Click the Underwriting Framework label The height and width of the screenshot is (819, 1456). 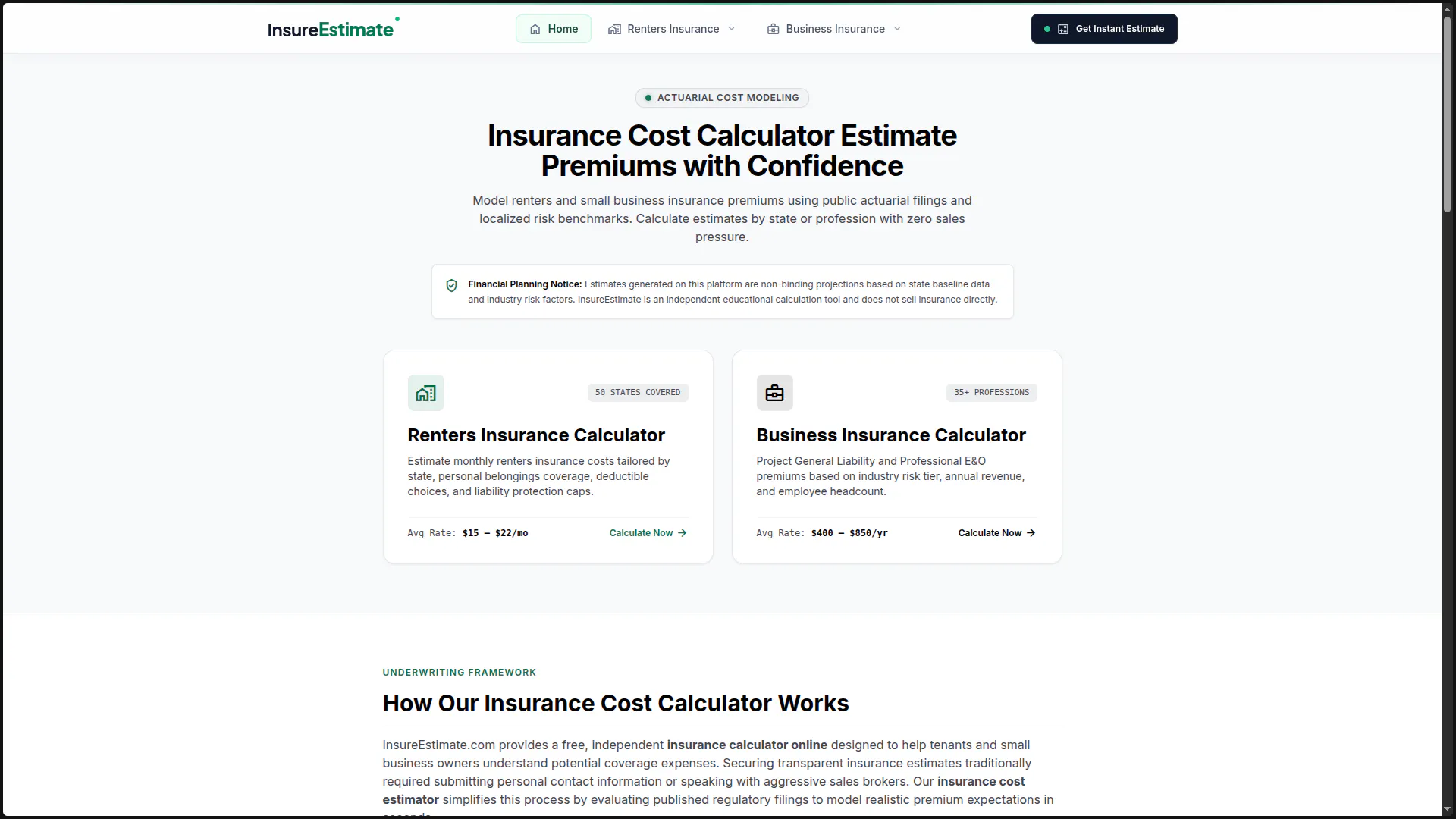[x=460, y=673]
